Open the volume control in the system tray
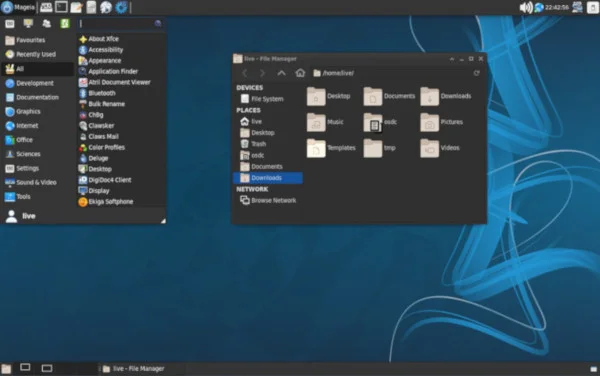The image size is (600, 376). 526,7
